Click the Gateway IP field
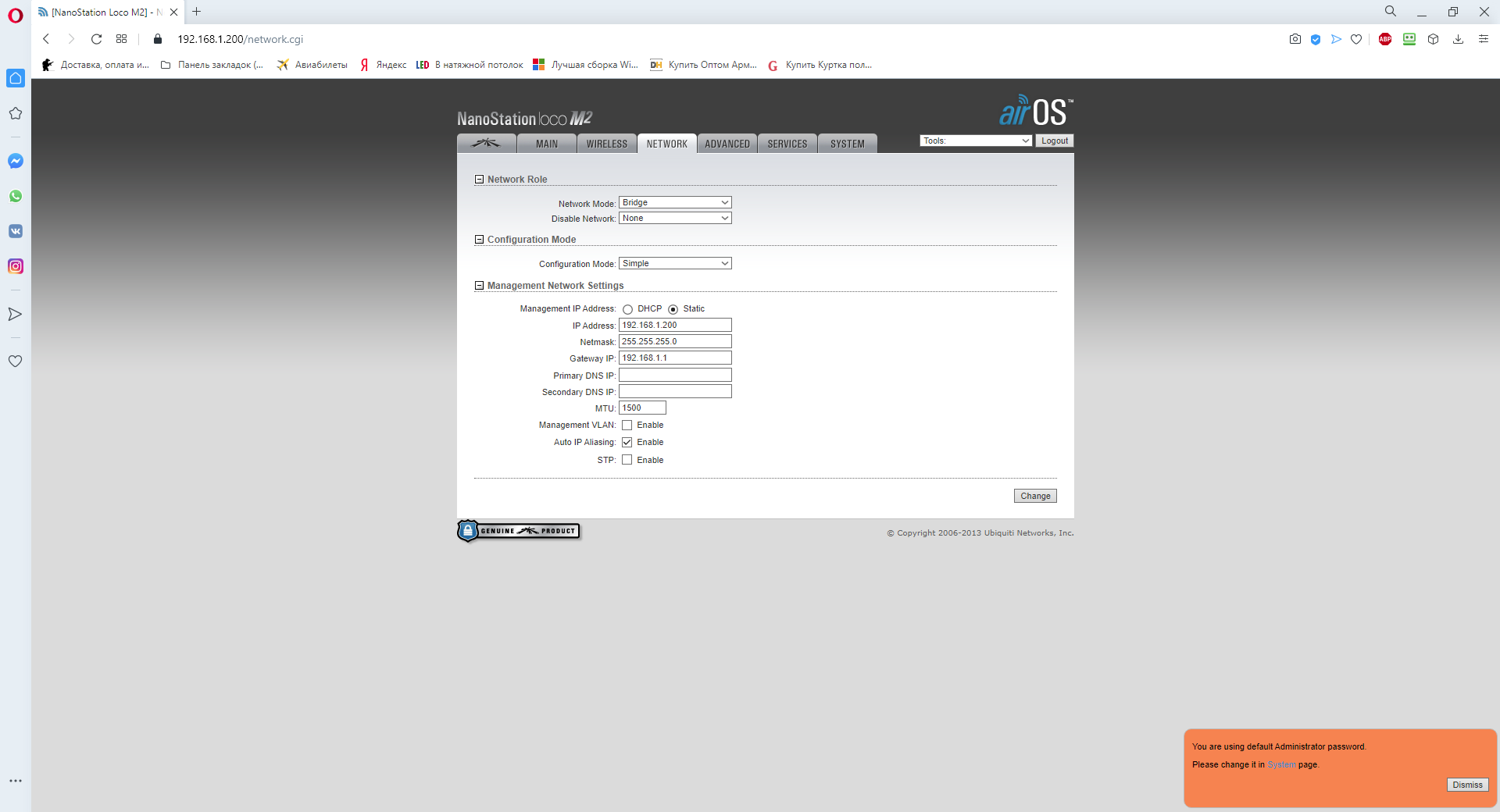1500x812 pixels. [675, 358]
